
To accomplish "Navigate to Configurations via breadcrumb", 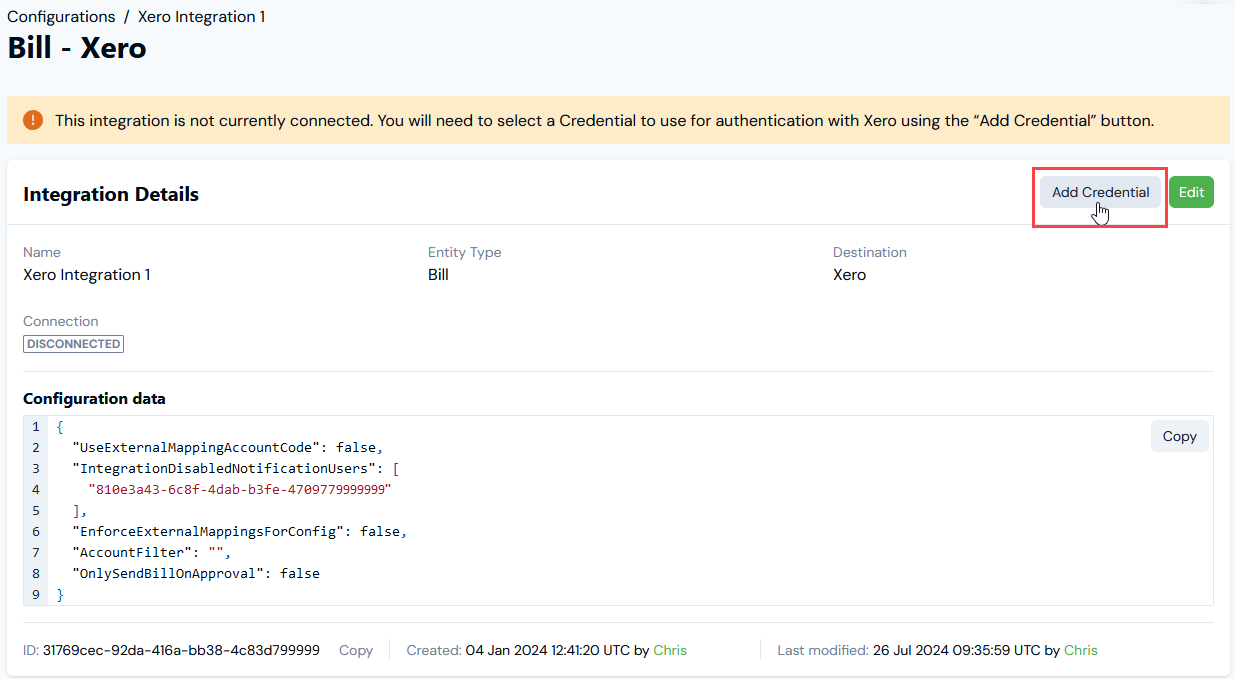I will (61, 16).
